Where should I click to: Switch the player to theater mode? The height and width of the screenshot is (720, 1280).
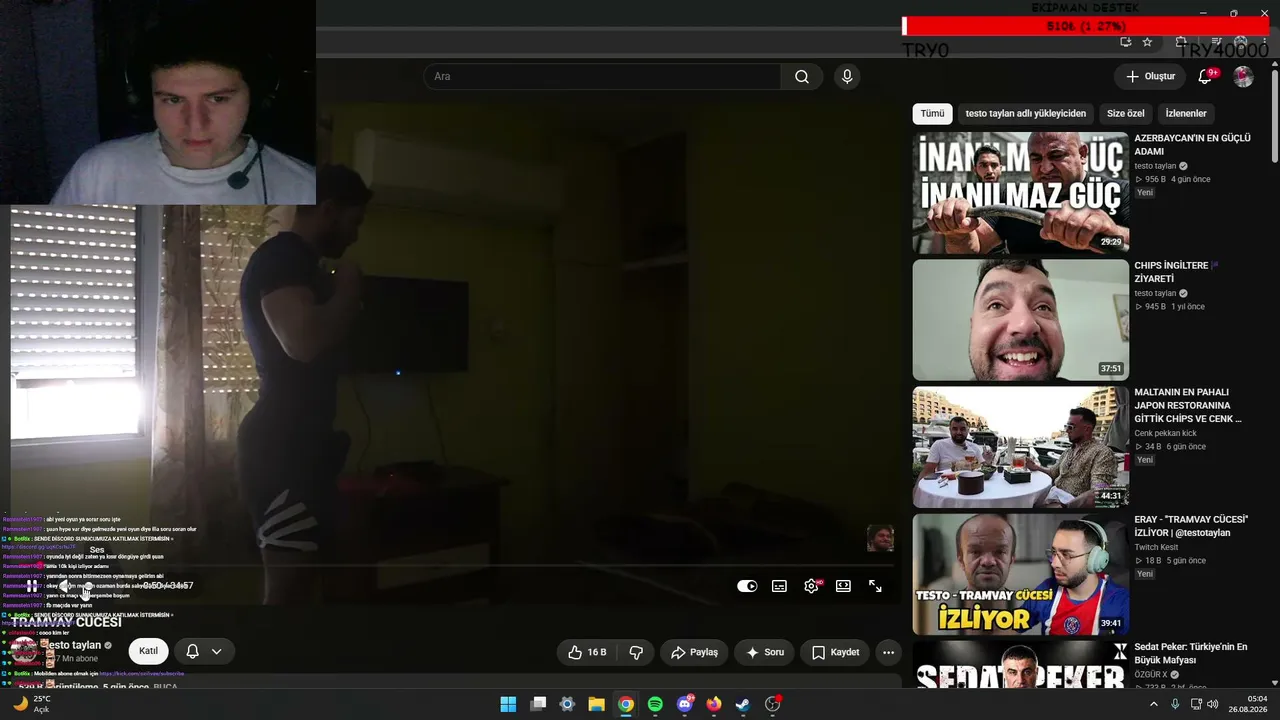tap(843, 586)
